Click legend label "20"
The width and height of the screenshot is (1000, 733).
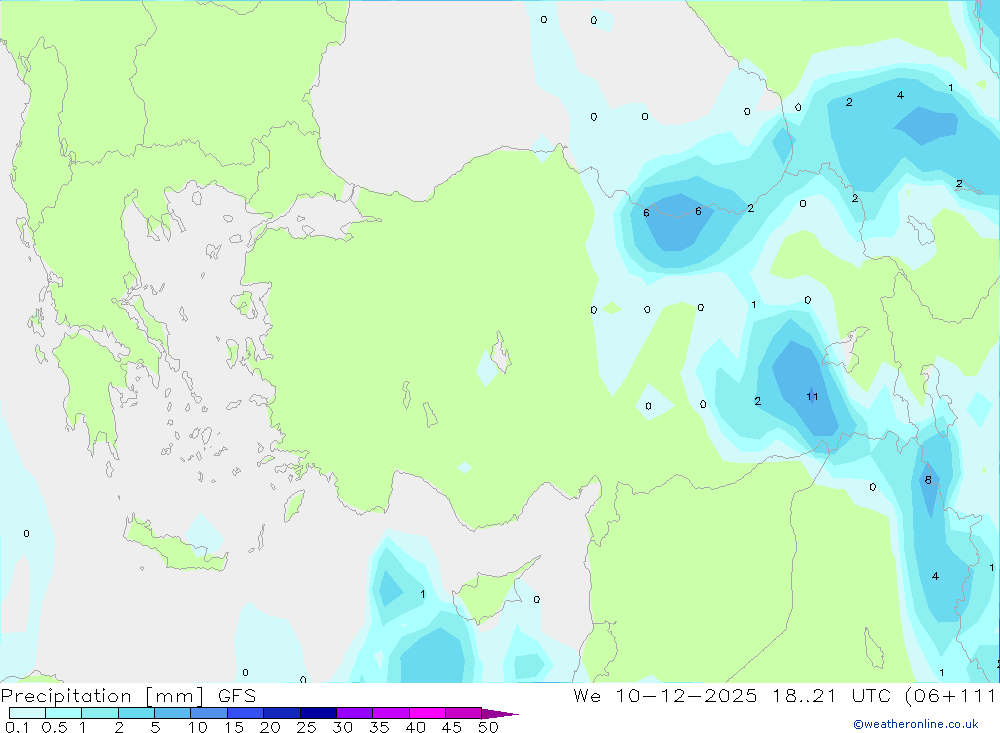tap(270, 727)
